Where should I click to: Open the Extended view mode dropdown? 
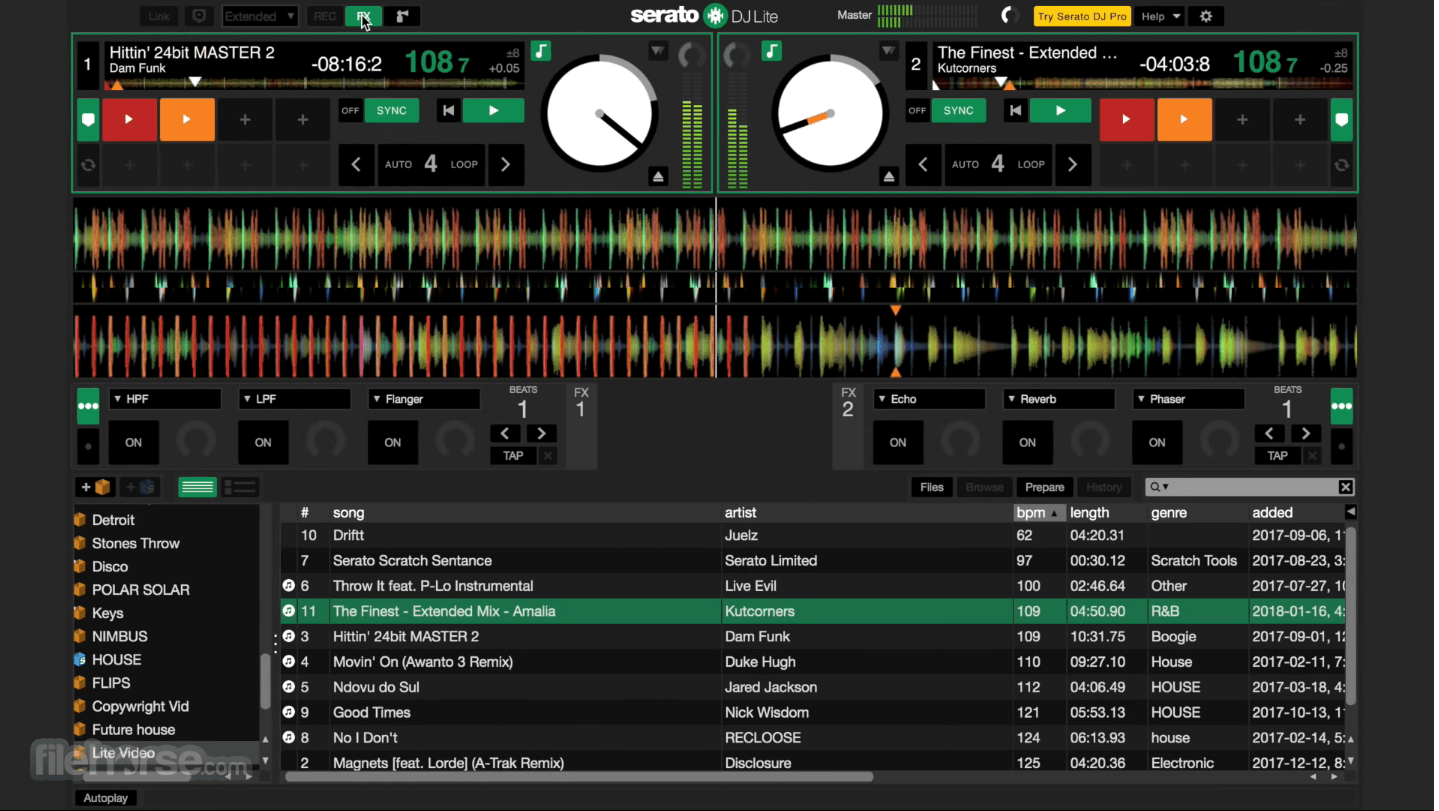coord(260,16)
